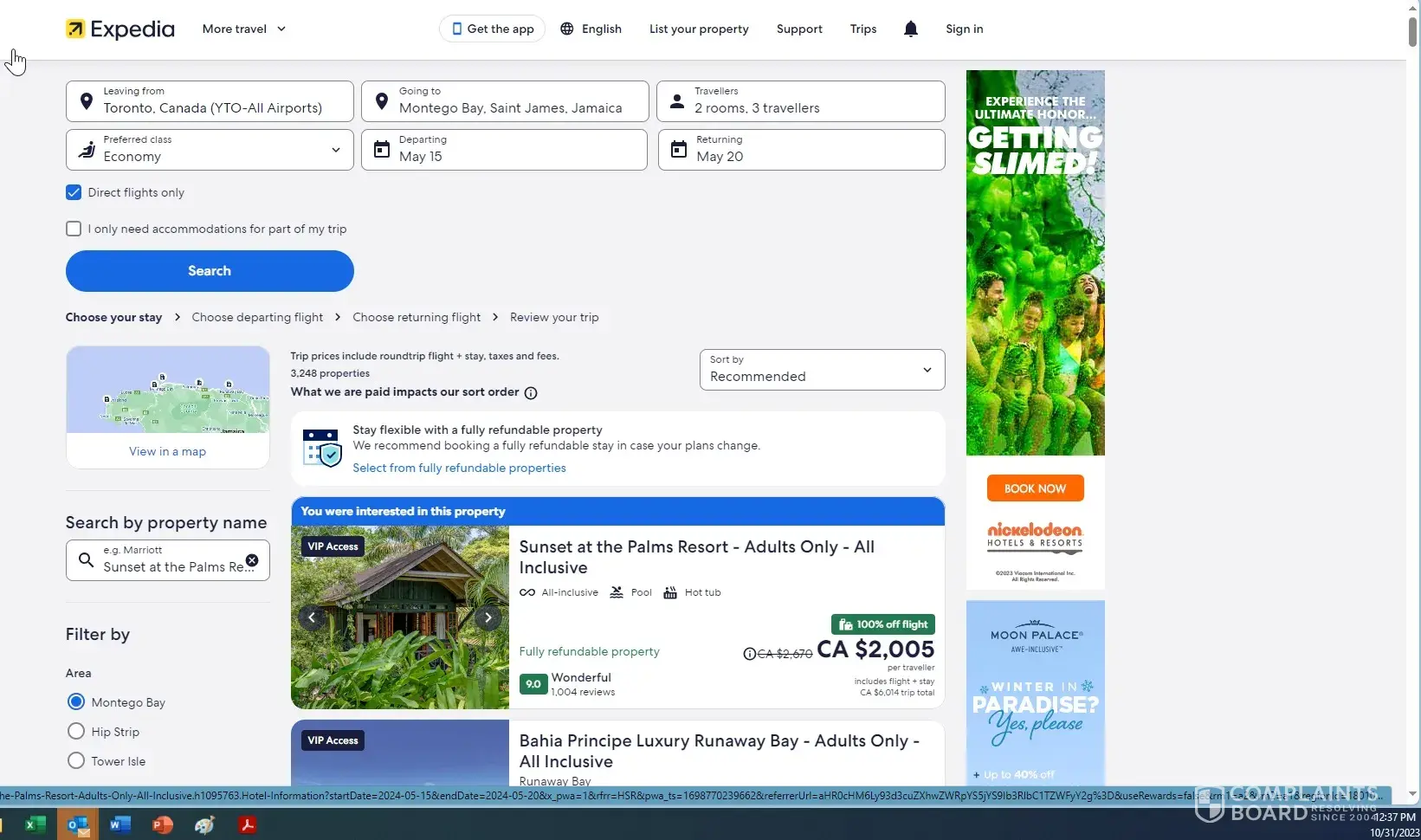Click the sort order info icon

pos(531,393)
